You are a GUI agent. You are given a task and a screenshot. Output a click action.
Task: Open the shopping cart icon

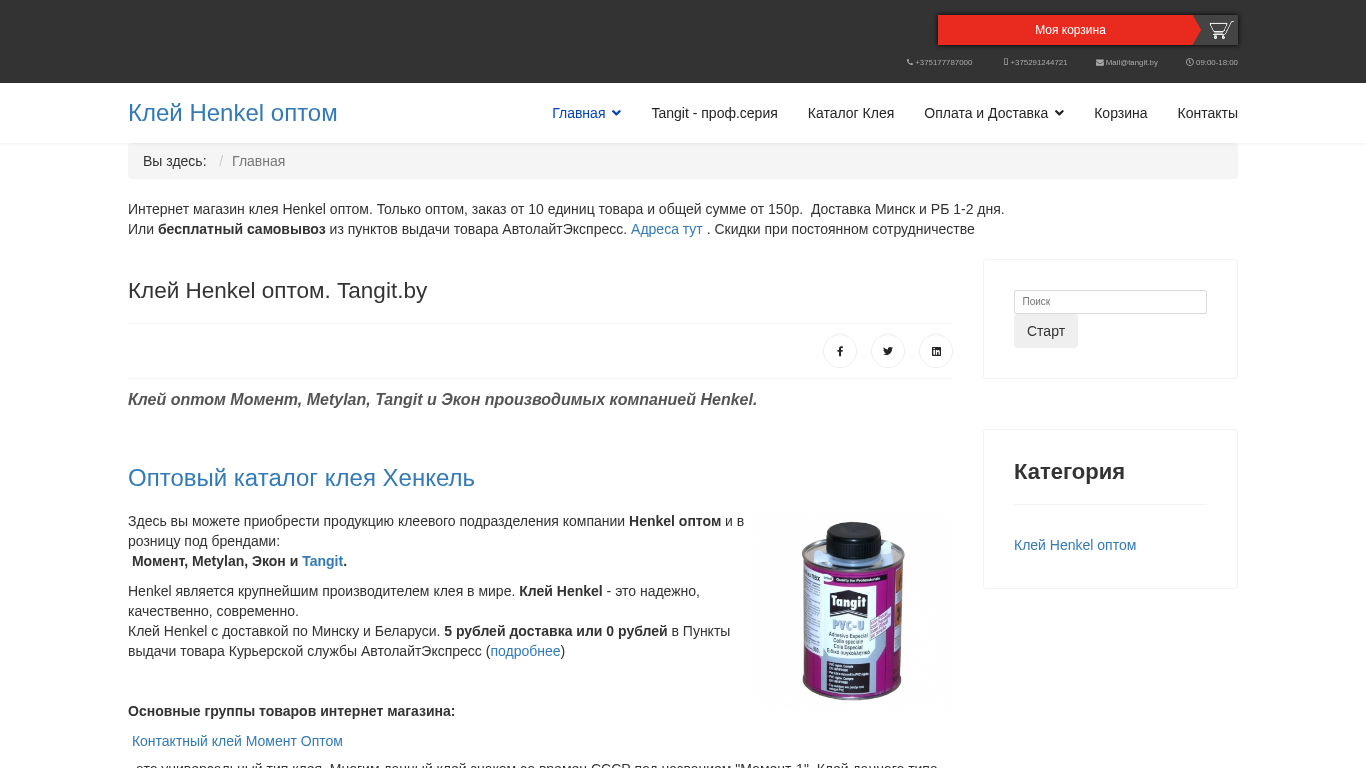[x=1220, y=30]
